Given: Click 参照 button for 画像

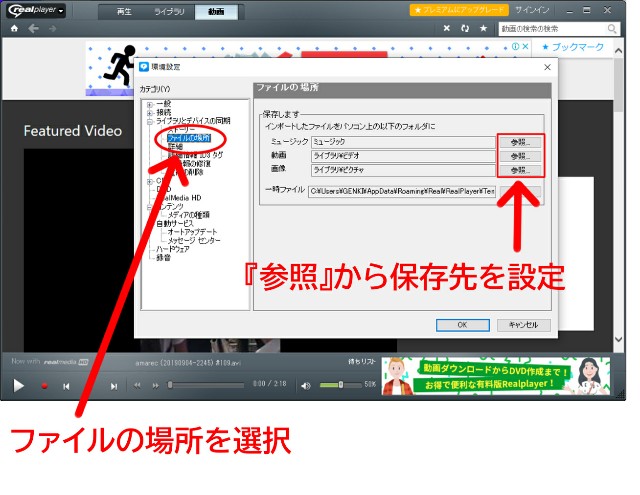Looking at the screenshot, I should coord(520,170).
